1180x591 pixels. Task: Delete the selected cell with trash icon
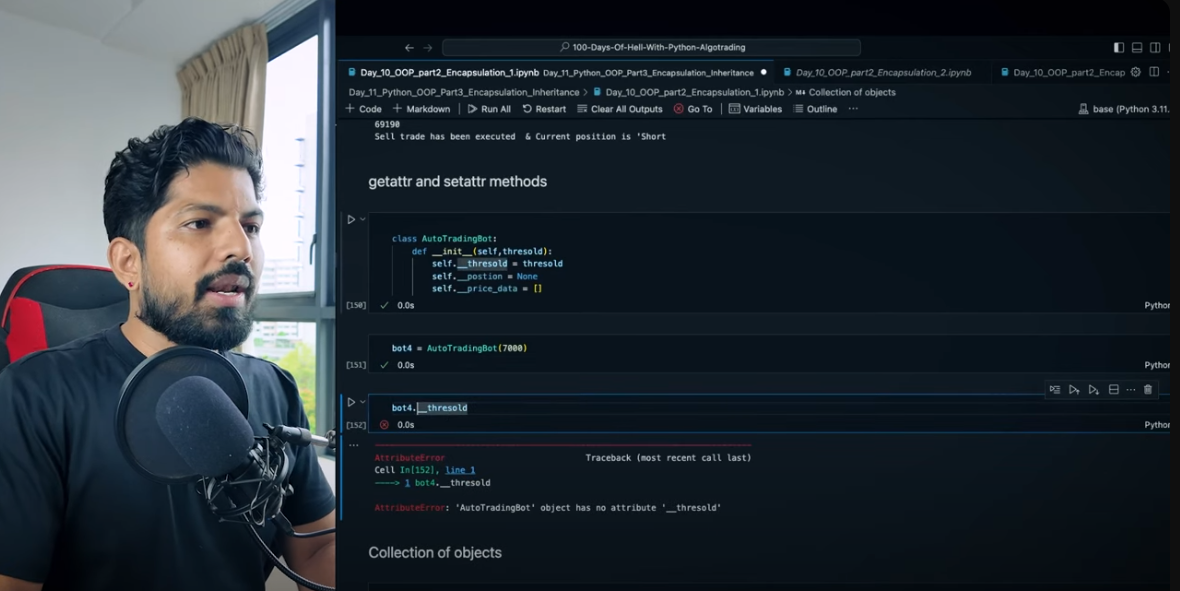(1148, 389)
